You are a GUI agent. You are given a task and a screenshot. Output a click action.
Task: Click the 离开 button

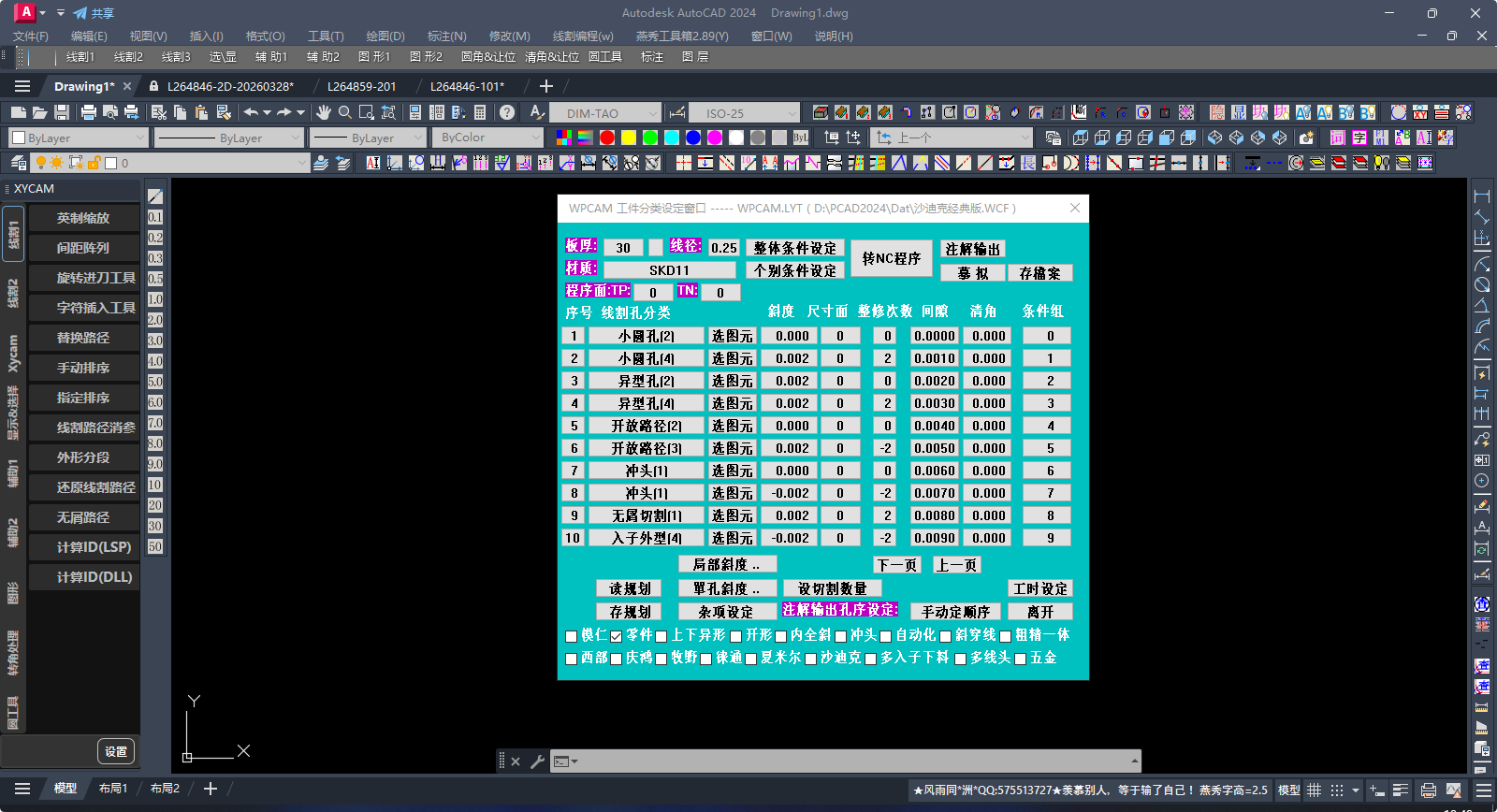tap(1040, 611)
